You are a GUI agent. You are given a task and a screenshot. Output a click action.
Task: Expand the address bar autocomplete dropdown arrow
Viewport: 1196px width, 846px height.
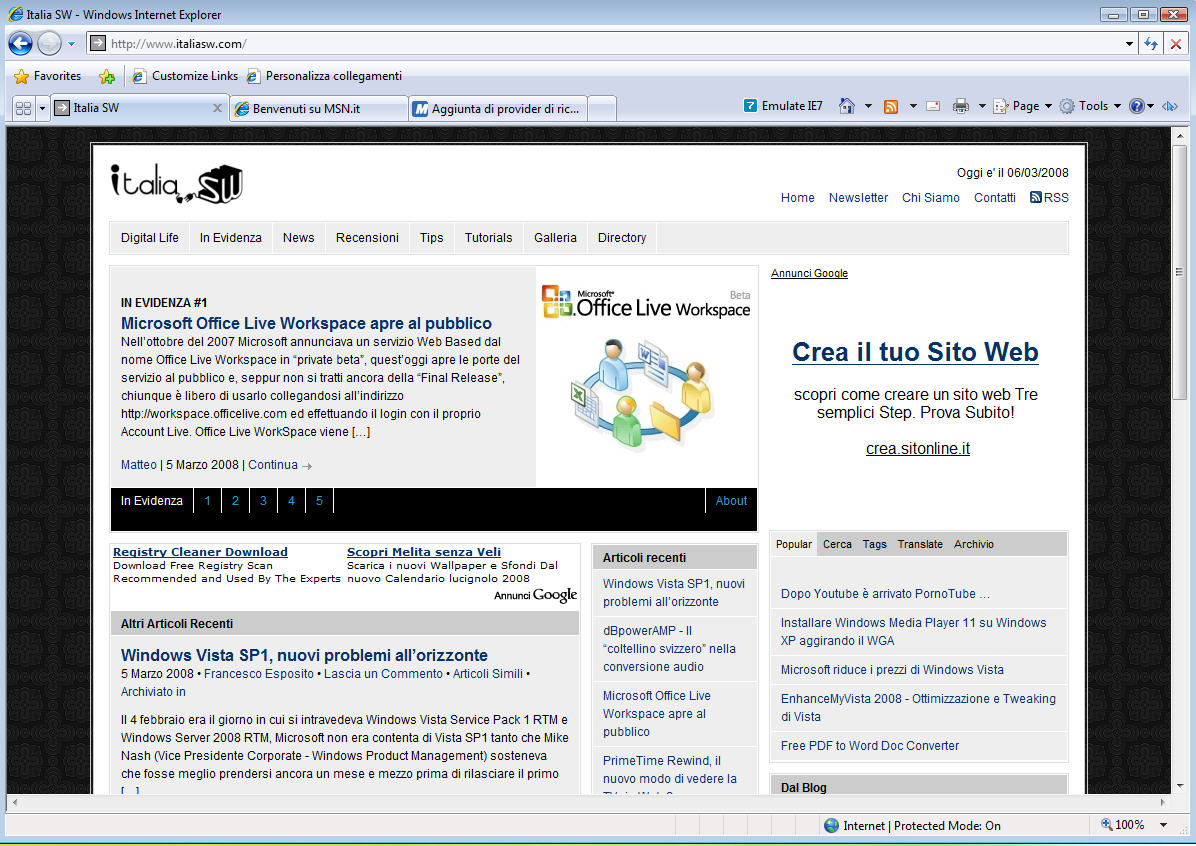click(1129, 43)
